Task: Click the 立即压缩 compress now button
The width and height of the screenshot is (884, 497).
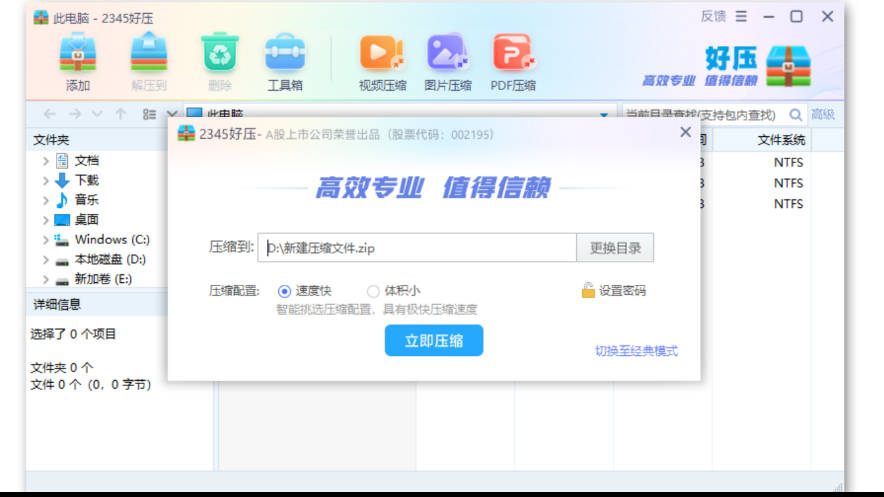Action: pyautogui.click(x=434, y=340)
